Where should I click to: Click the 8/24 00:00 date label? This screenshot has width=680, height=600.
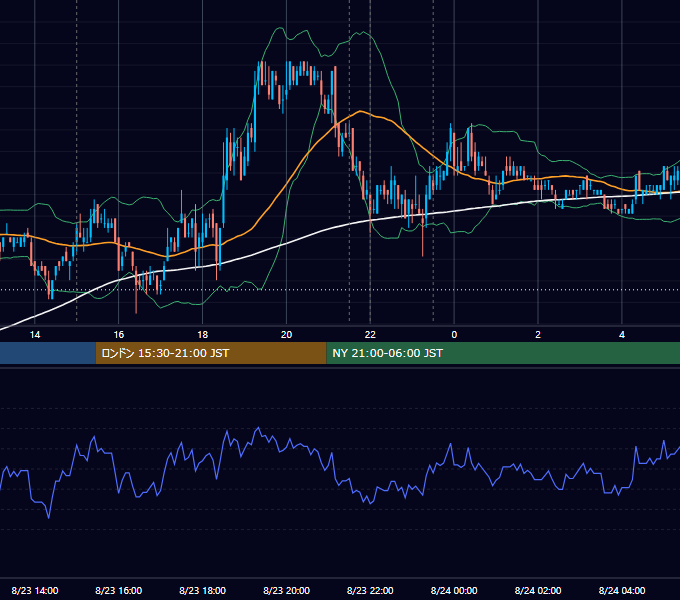[x=454, y=590]
